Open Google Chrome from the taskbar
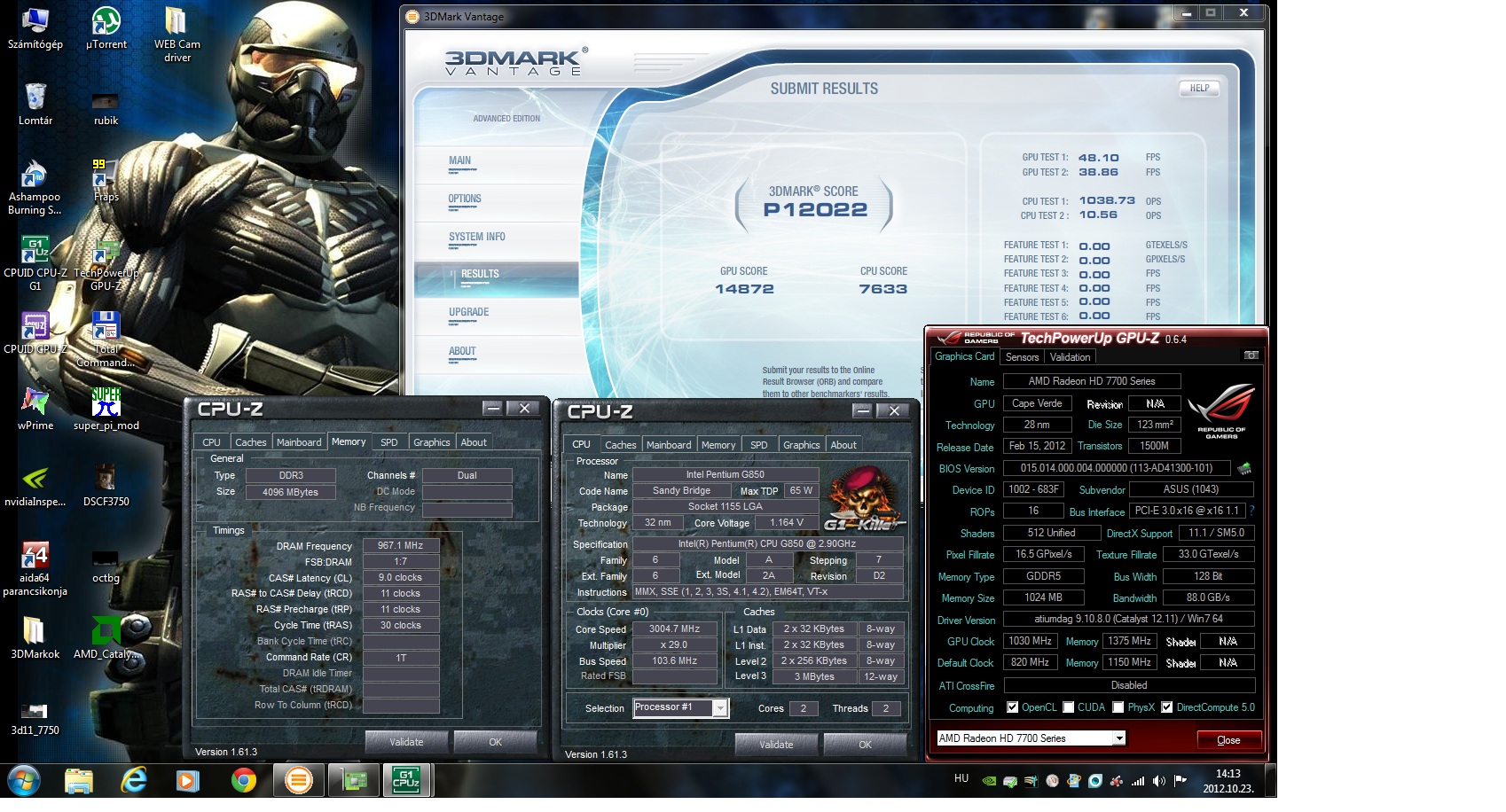This screenshot has width=1506, height=812. click(x=243, y=780)
